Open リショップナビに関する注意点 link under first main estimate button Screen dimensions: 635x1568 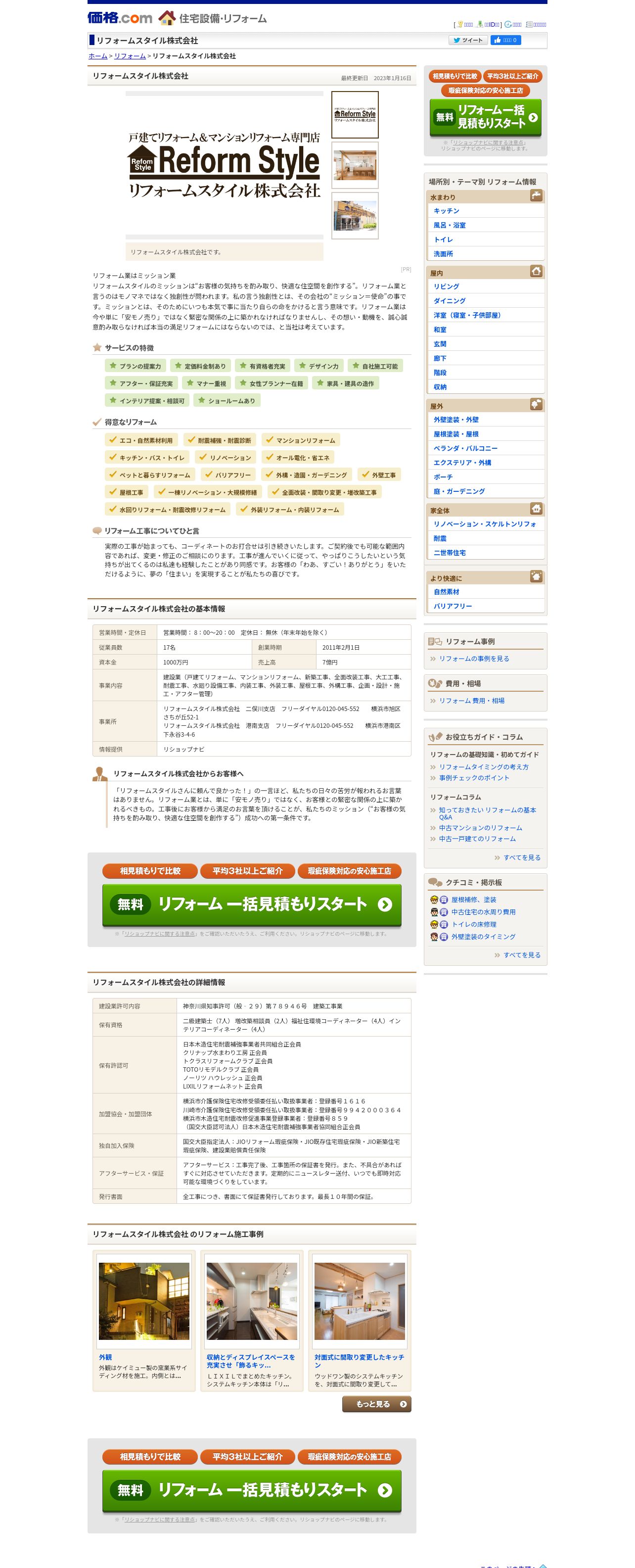pyautogui.click(x=159, y=934)
